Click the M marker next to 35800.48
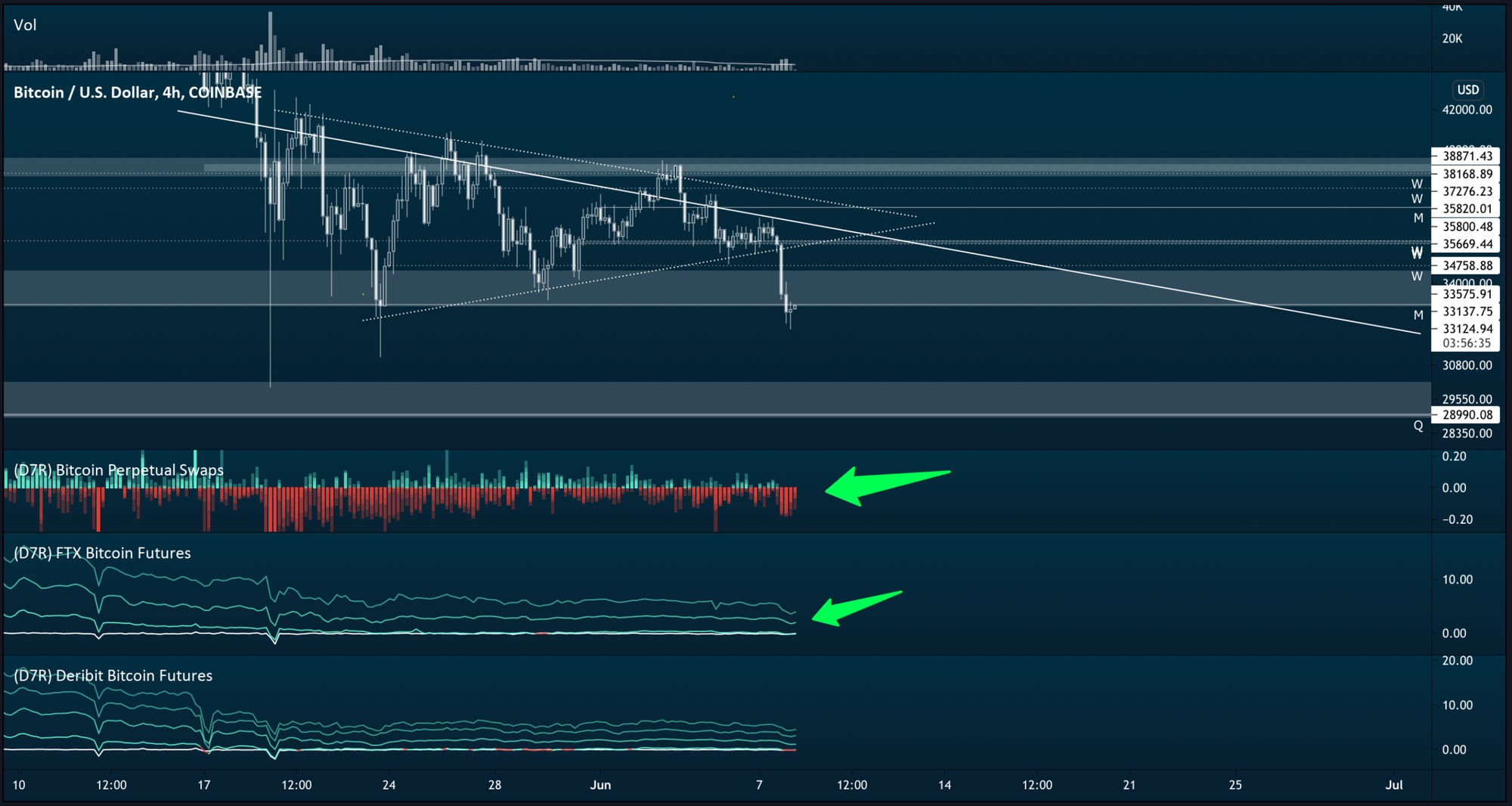Viewport: 1512px width, 806px height. [1418, 218]
